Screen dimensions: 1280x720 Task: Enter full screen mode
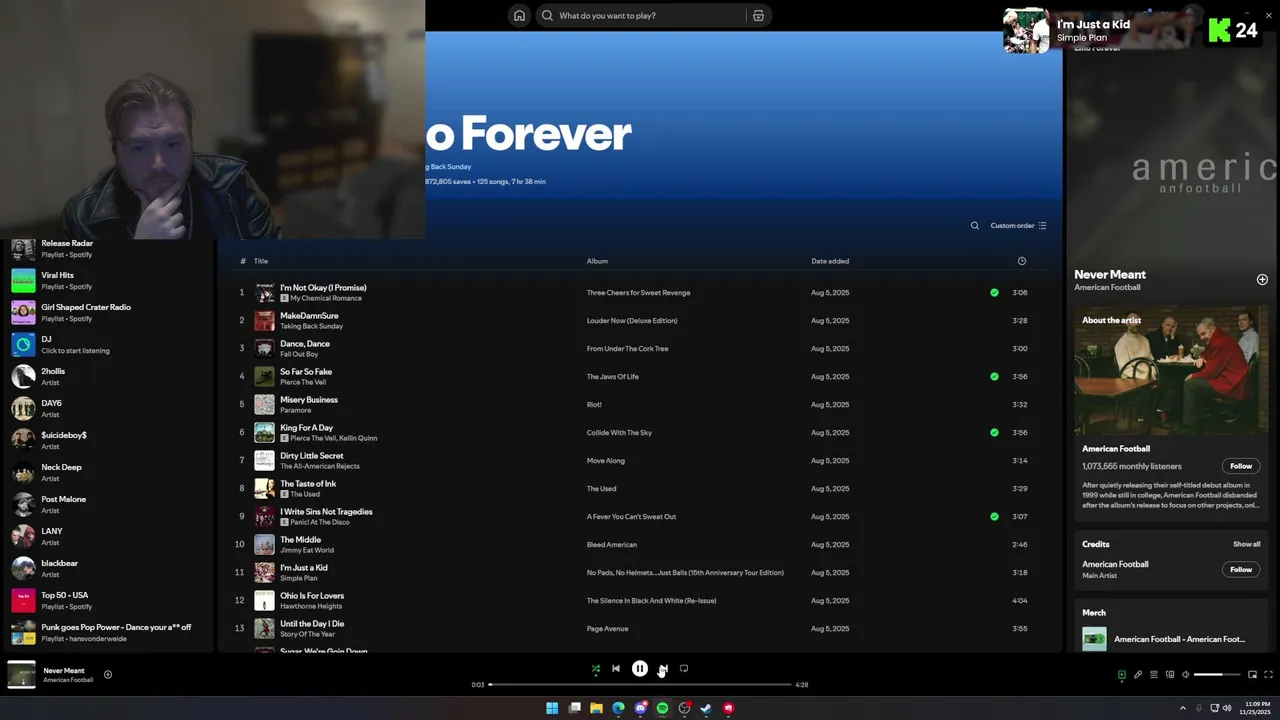point(1268,675)
